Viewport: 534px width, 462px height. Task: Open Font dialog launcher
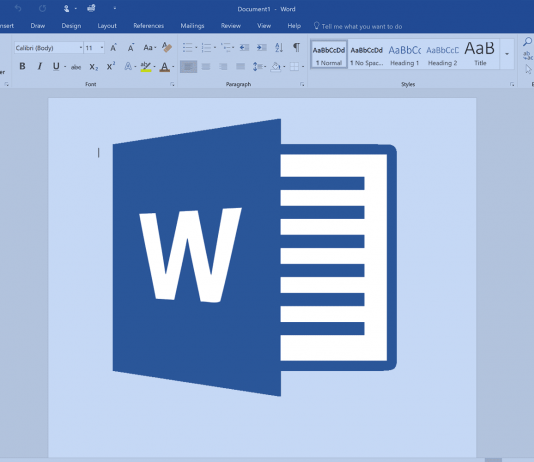point(172,84)
